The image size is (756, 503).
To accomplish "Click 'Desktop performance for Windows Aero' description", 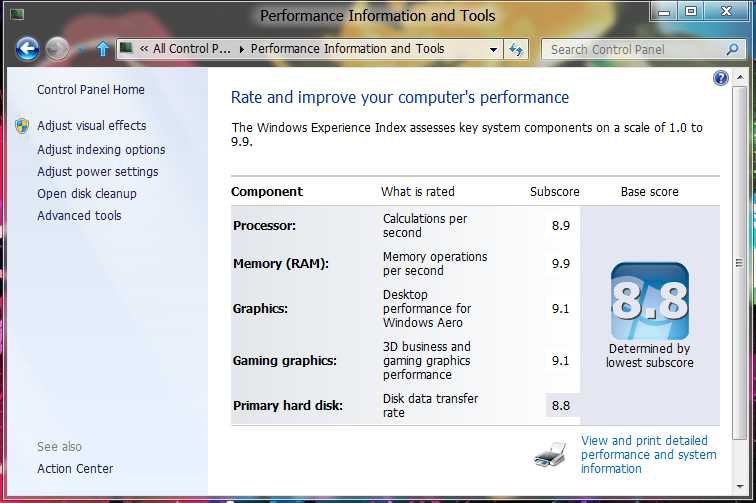I will [427, 309].
